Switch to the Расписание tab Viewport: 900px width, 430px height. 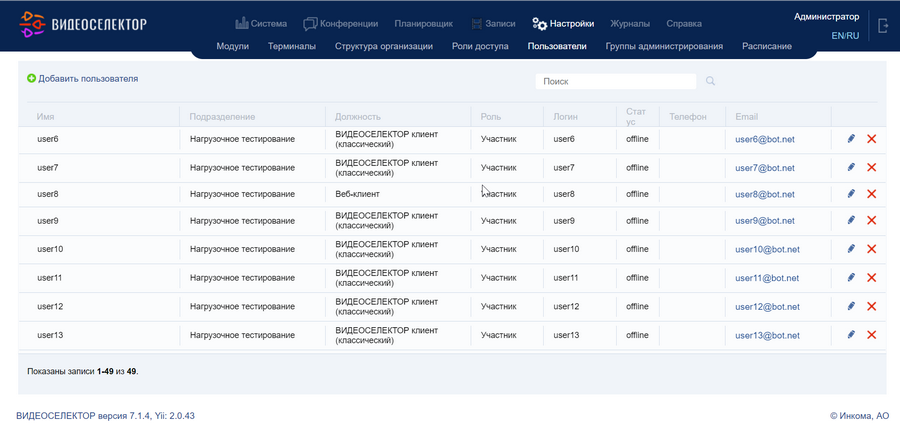coord(767,47)
